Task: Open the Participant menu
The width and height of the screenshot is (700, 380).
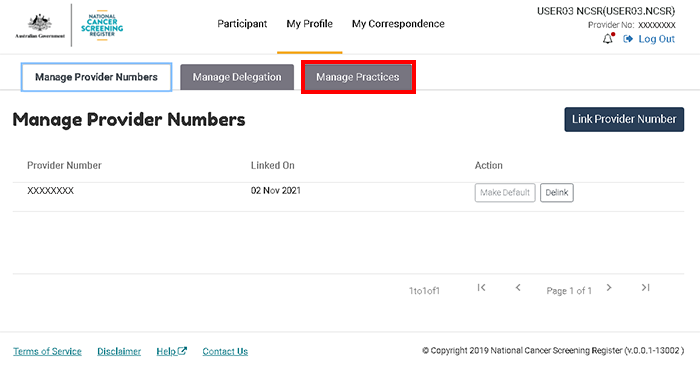Action: coord(242,24)
